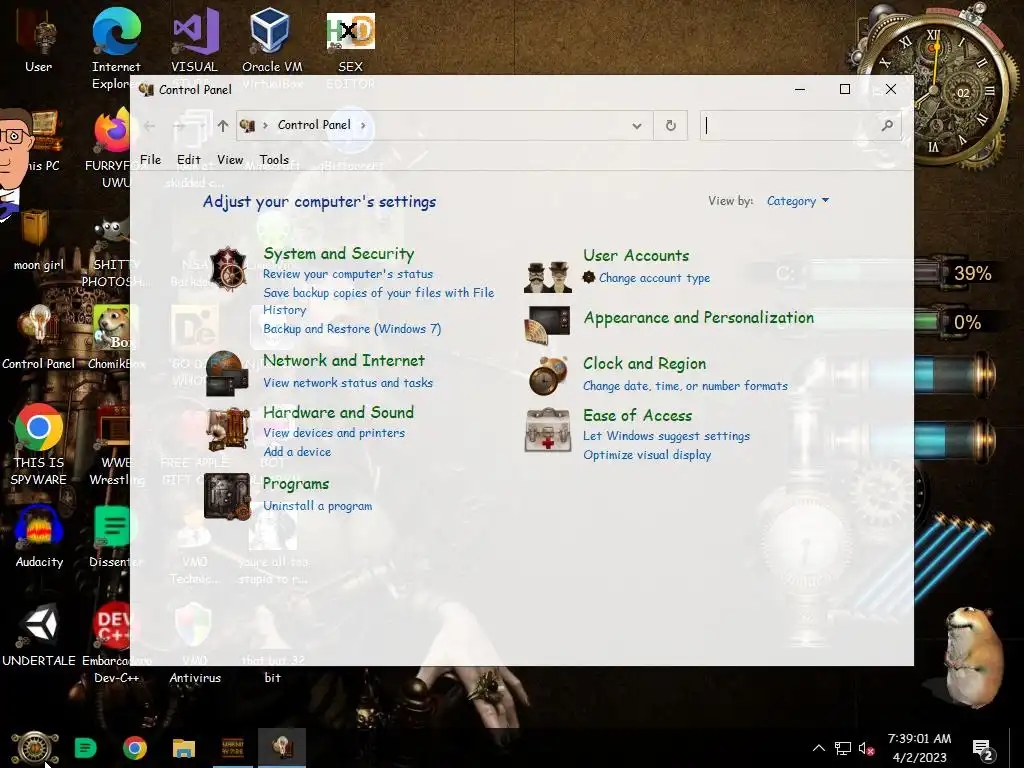
Task: Expand the address bar history dropdown
Action: tap(637, 125)
